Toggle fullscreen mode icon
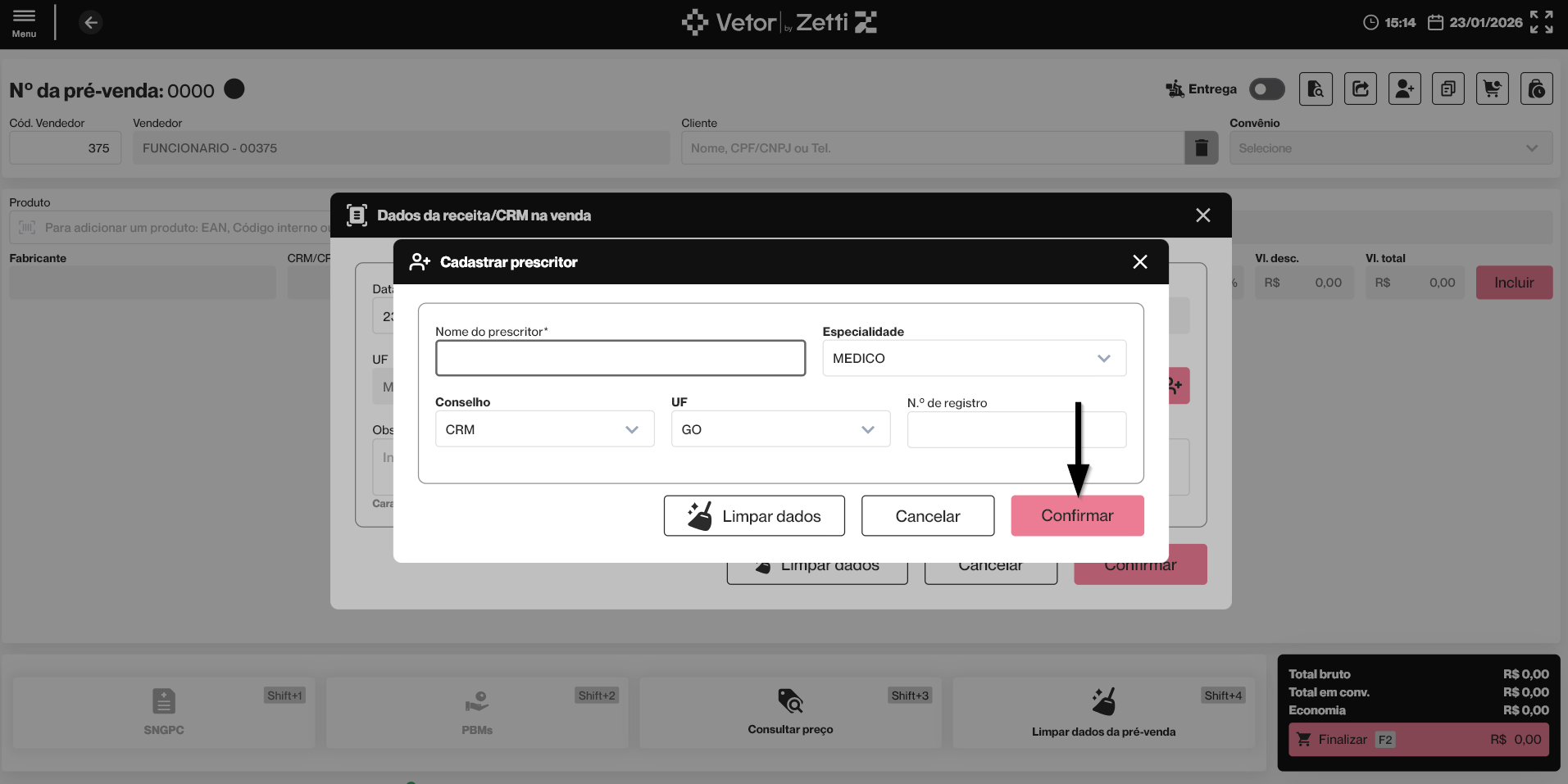Screen dimensions: 1568x784 point(1541,22)
